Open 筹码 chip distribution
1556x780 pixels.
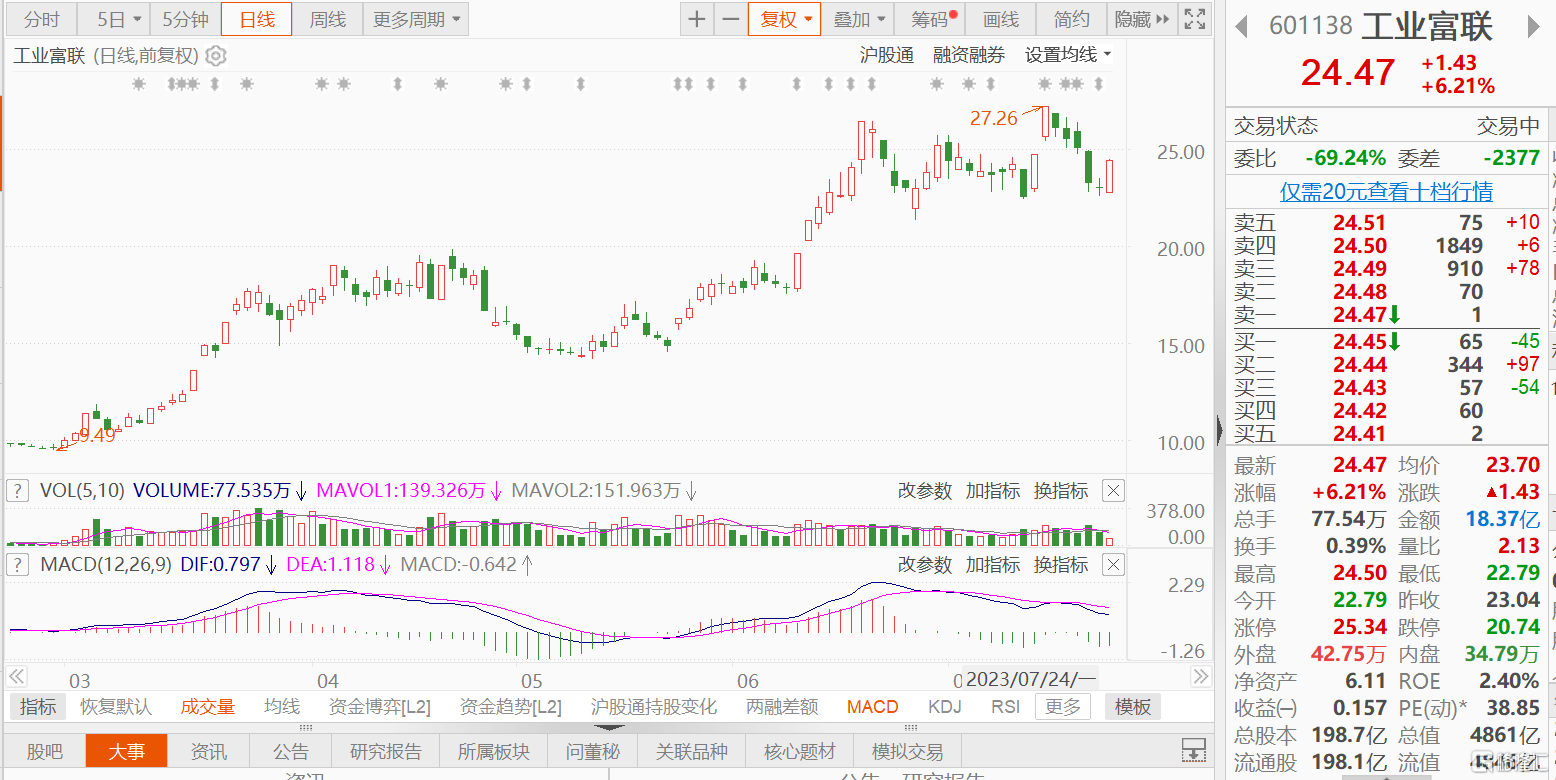click(x=931, y=19)
